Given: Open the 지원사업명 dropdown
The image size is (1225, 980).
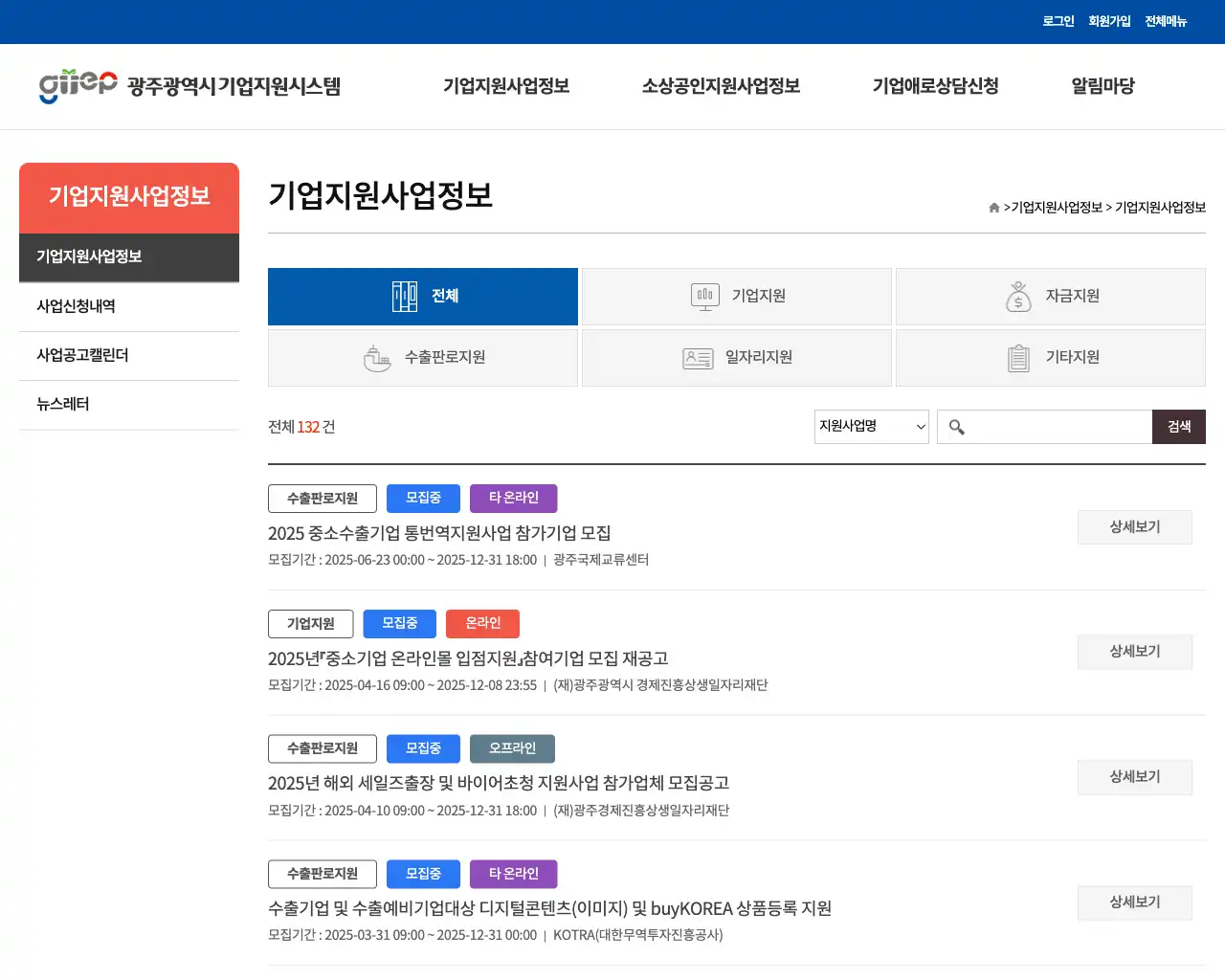Looking at the screenshot, I should pos(871,427).
